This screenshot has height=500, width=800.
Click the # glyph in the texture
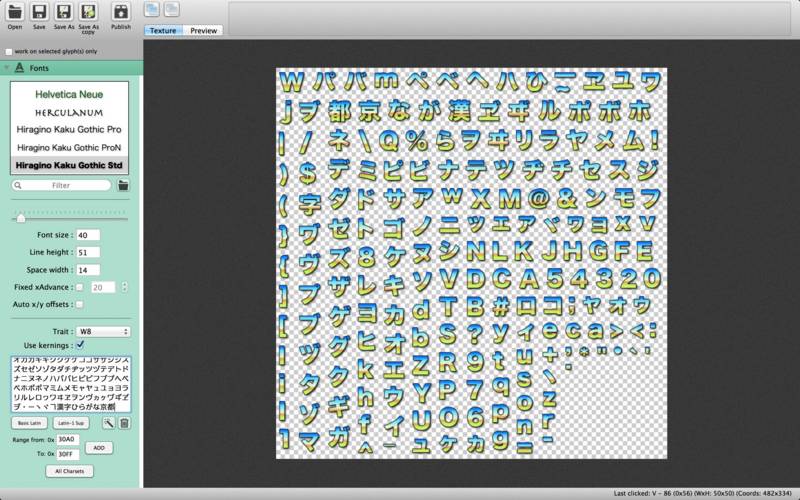(x=501, y=307)
